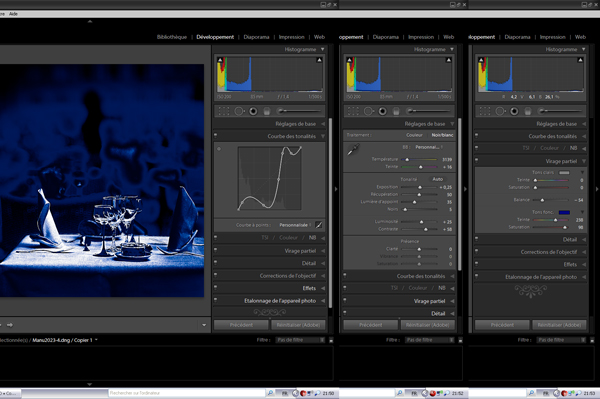Toggle highlight clipping indicator in right histogram

580,60
